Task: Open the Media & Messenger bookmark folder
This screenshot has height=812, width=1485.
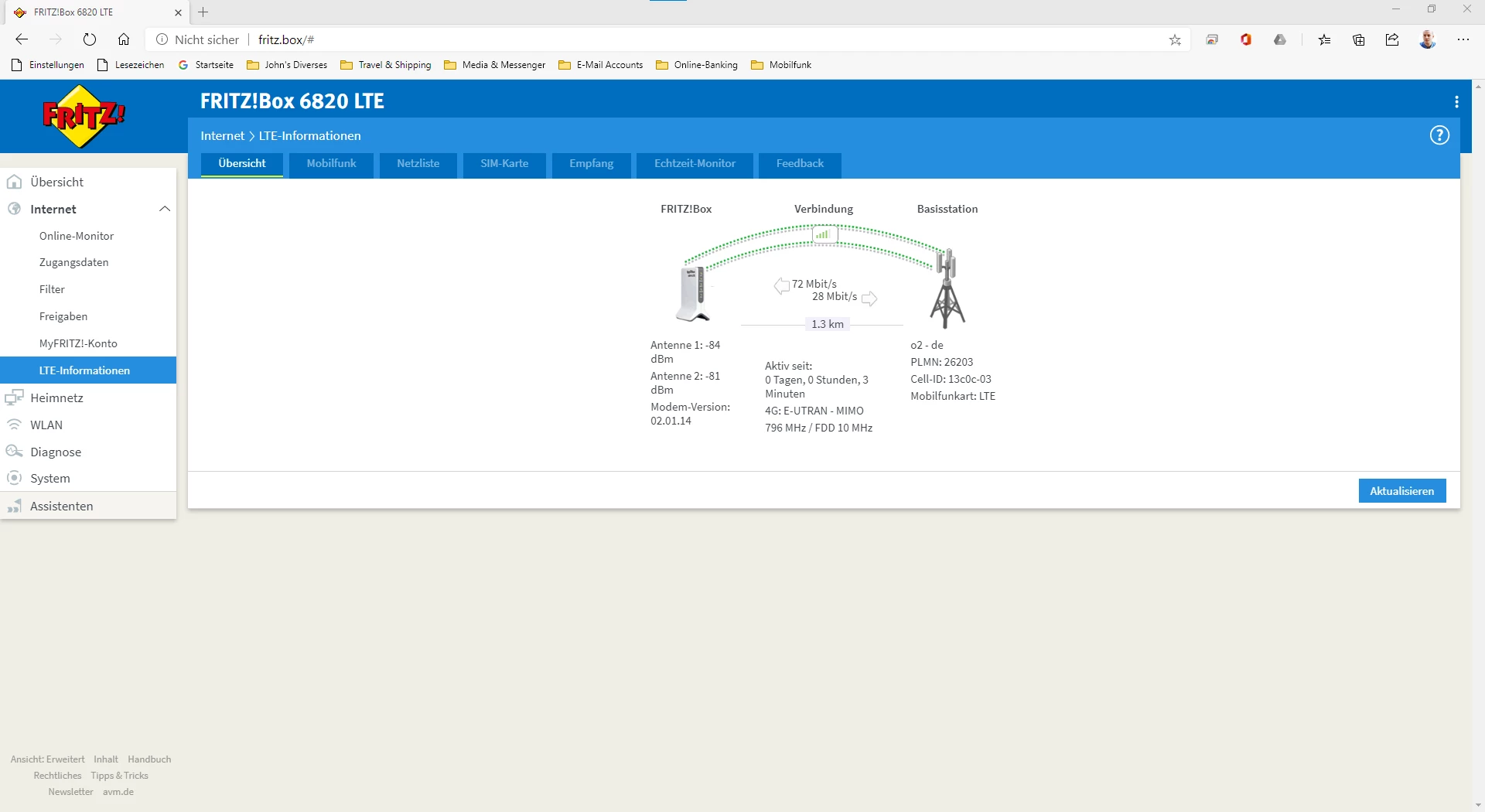Action: click(x=495, y=65)
